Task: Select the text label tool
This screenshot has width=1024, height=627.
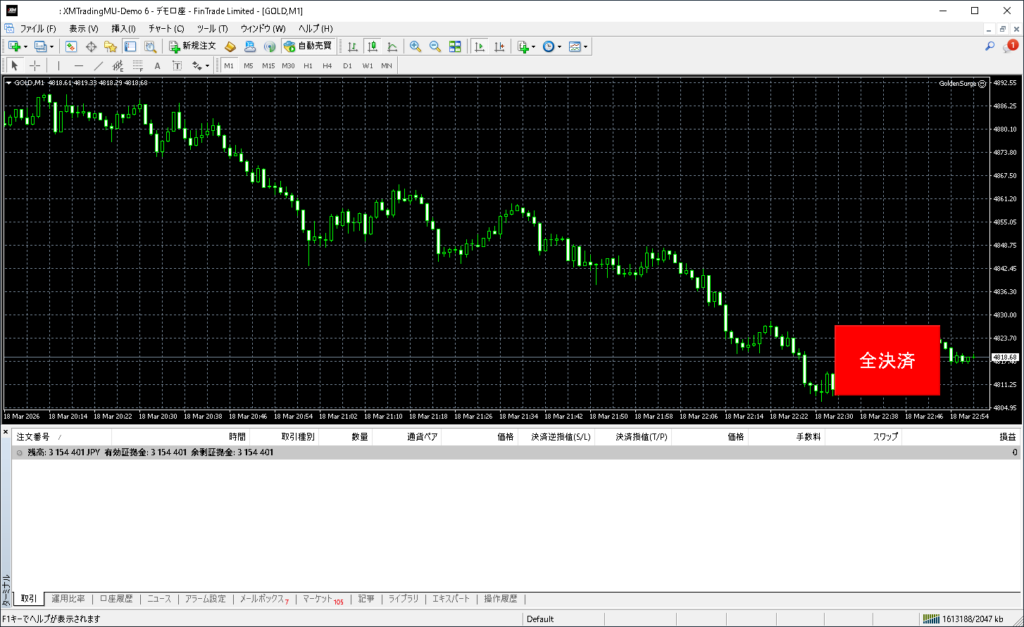Action: point(157,66)
